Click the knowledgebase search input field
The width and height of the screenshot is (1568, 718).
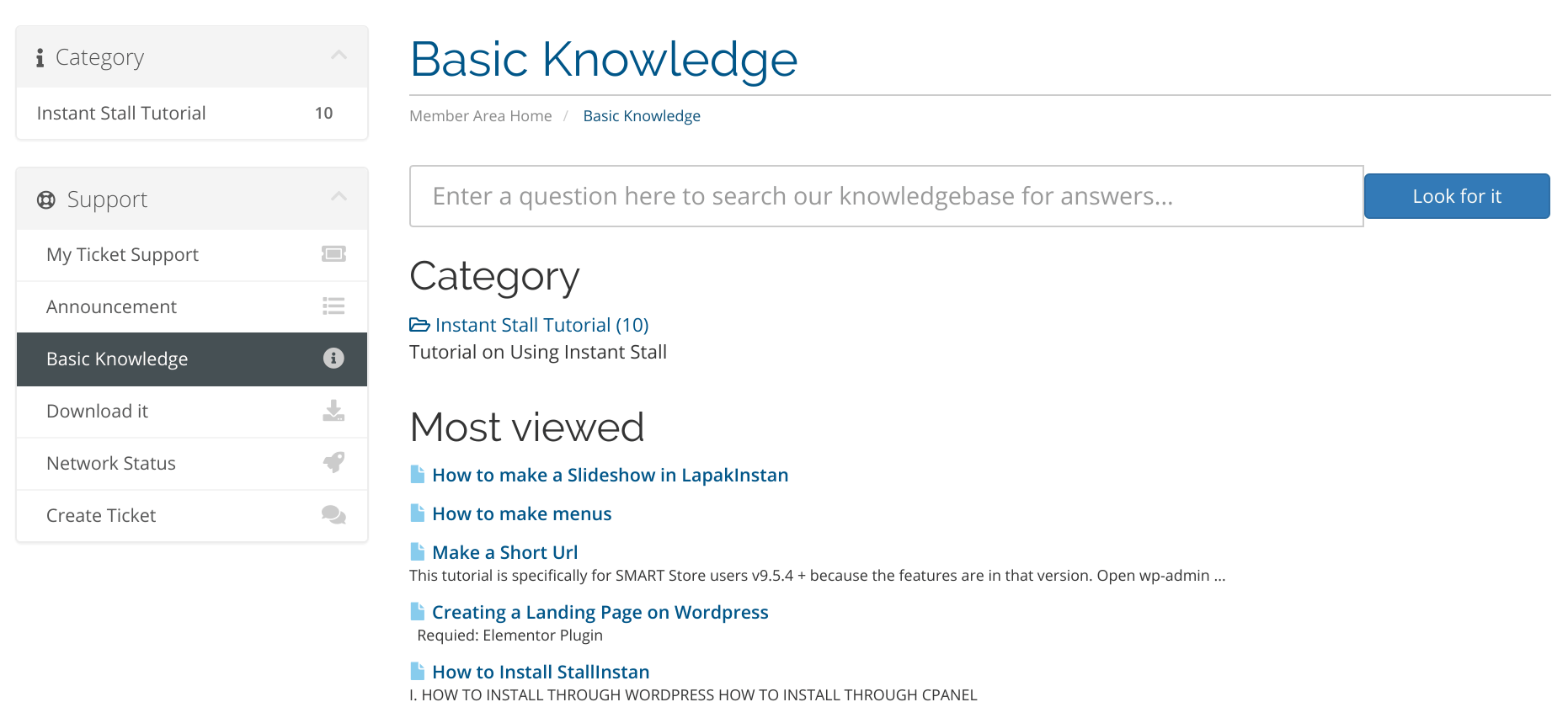click(x=886, y=196)
